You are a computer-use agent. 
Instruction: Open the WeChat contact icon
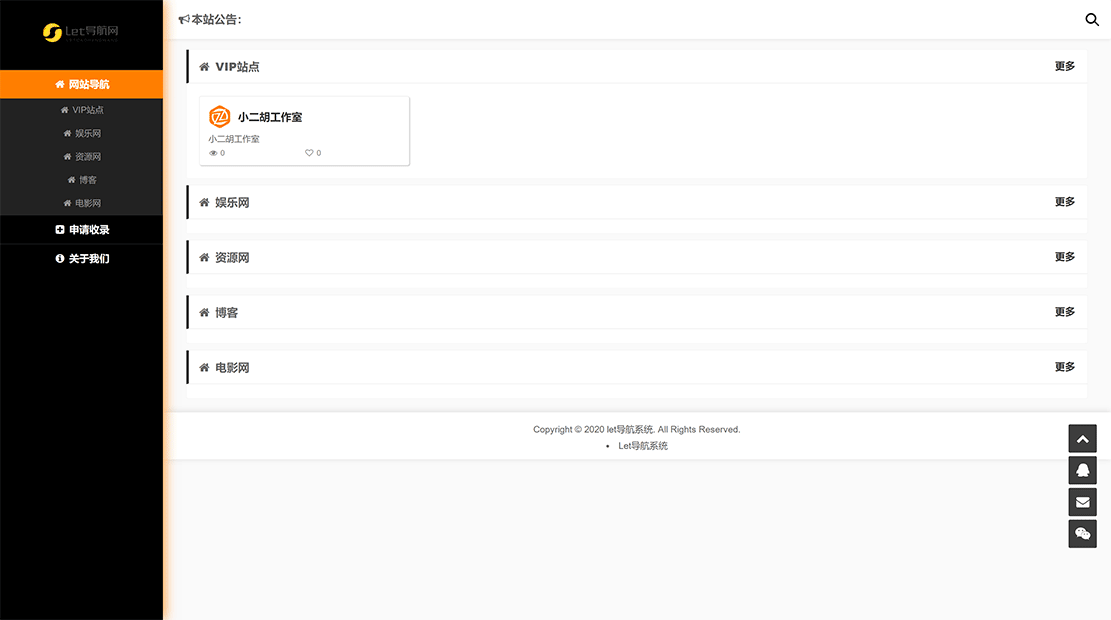pyautogui.click(x=1082, y=534)
